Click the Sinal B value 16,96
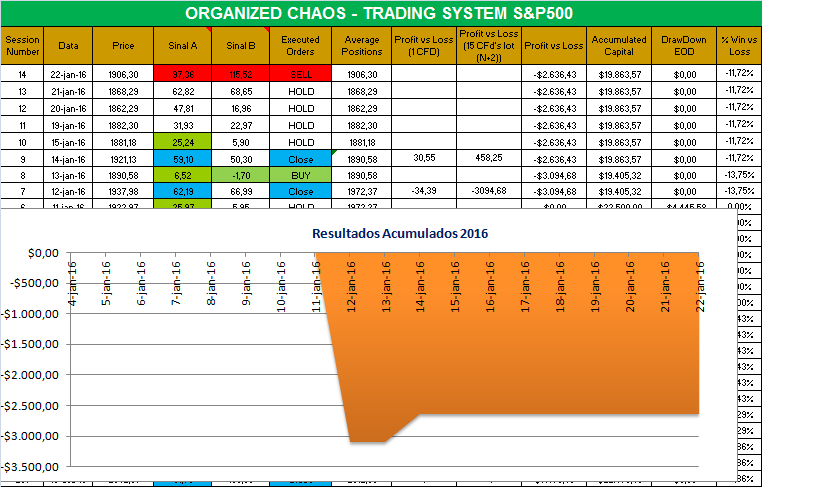 pos(241,108)
